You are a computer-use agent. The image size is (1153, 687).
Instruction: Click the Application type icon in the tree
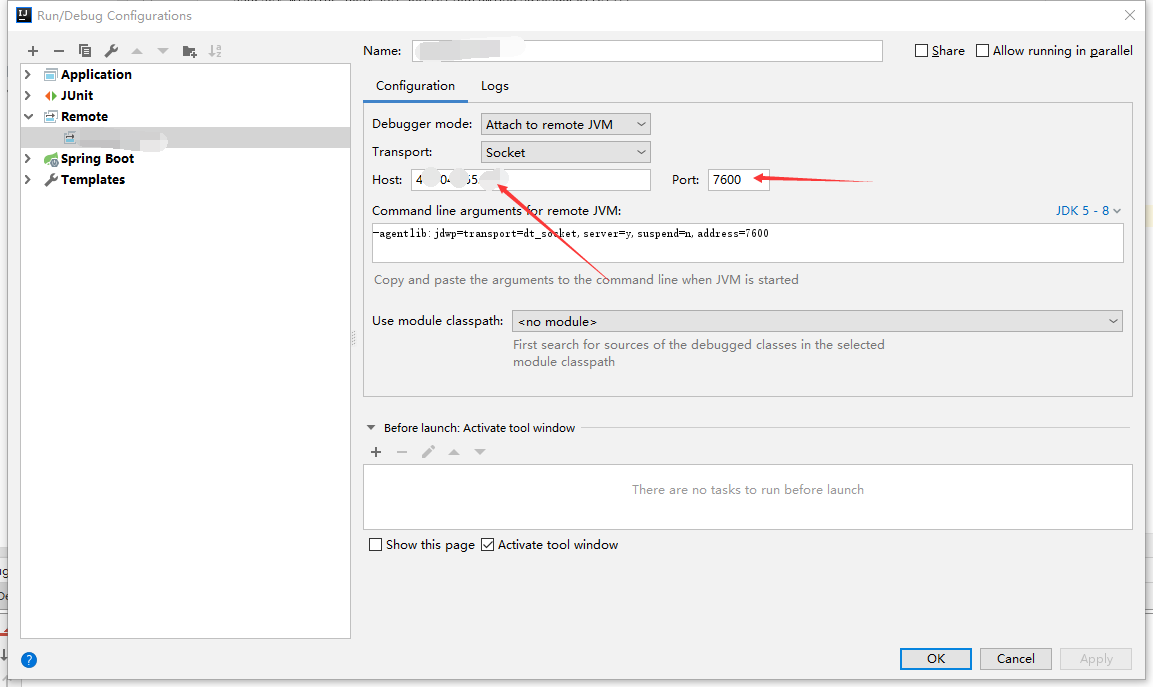click(51, 74)
